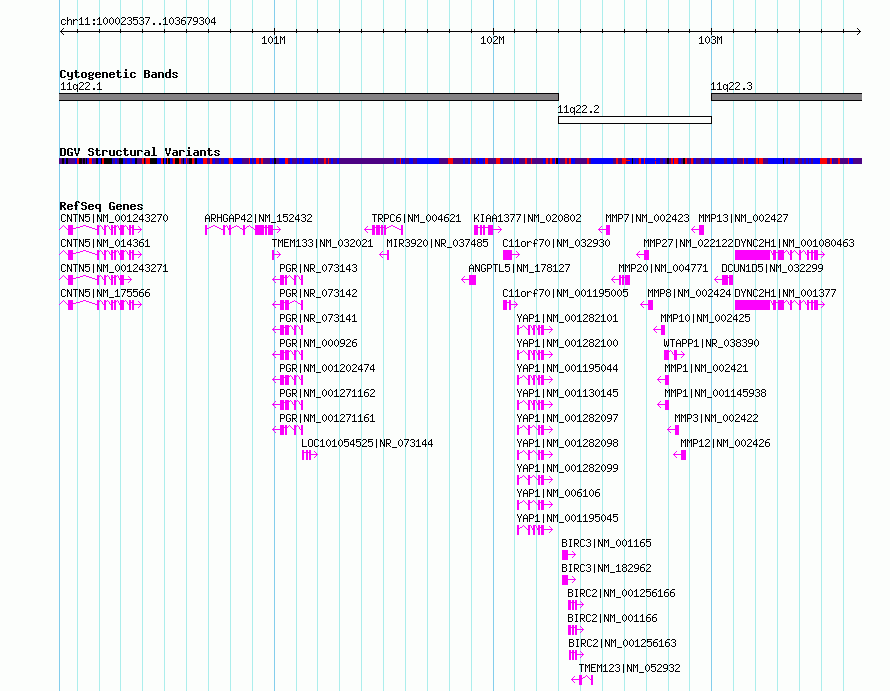Click the MMP13|NM_002427 gene label

click(743, 218)
